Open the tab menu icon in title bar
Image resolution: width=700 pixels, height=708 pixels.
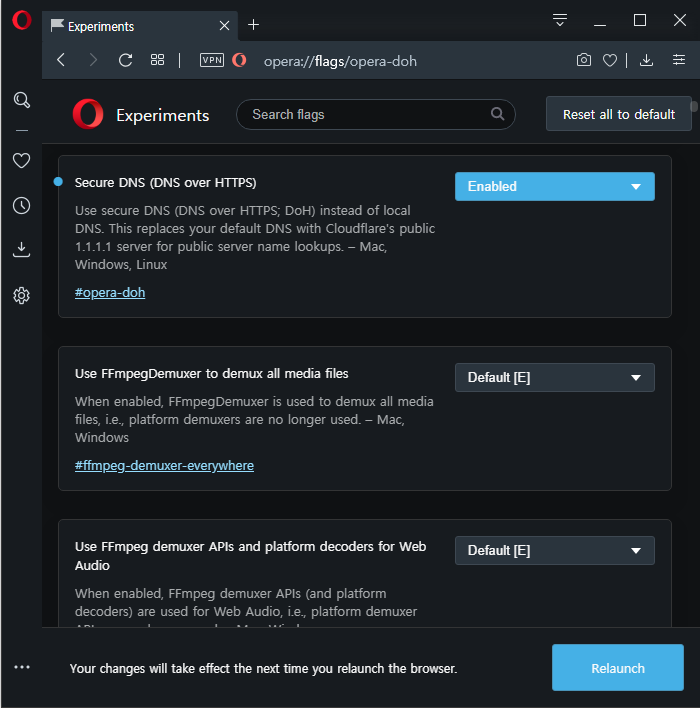click(x=560, y=20)
